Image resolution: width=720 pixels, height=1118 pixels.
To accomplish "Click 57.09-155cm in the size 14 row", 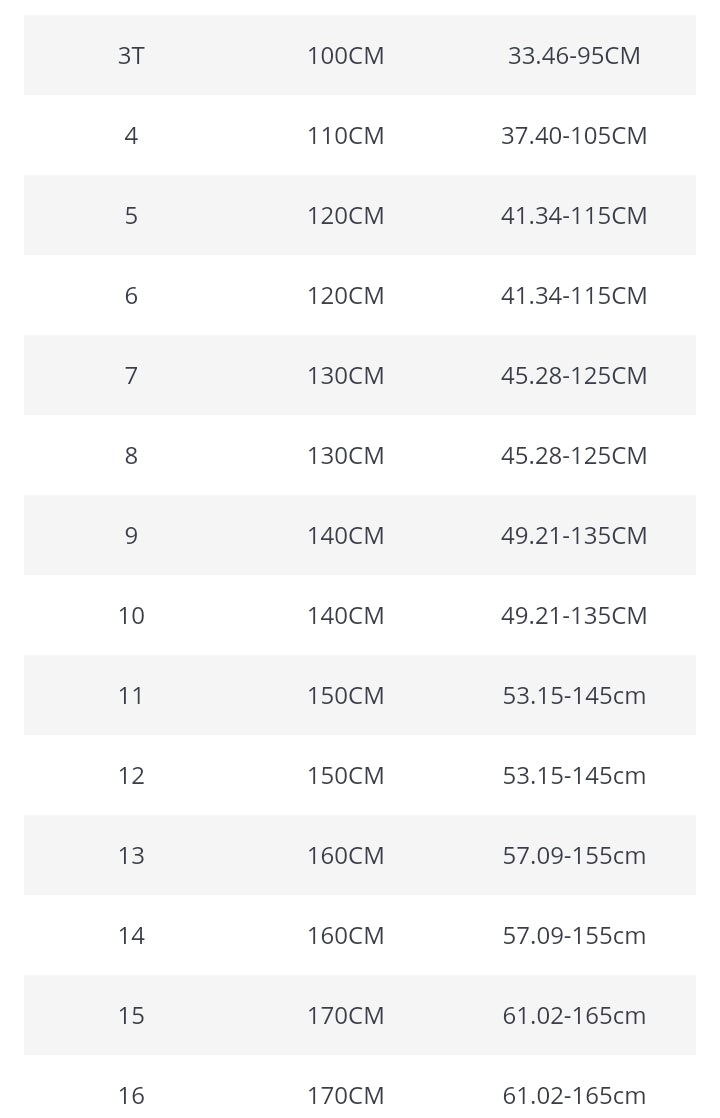I will [574, 936].
